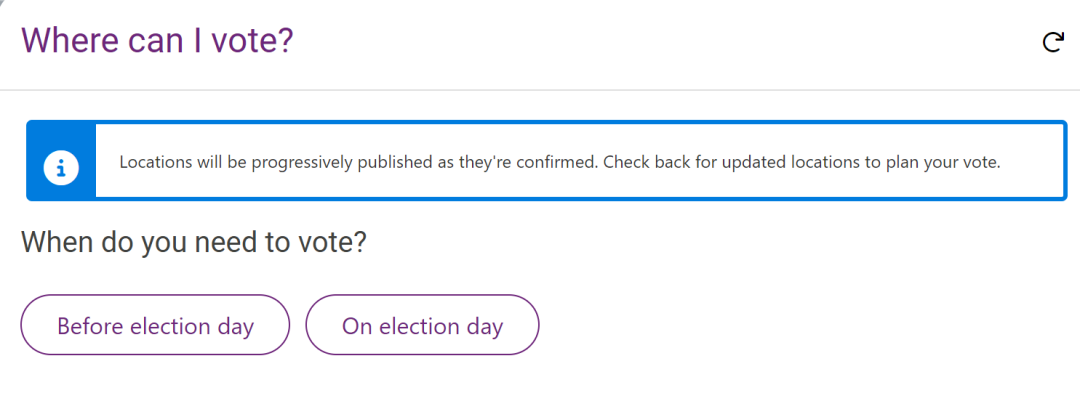The image size is (1080, 393).
Task: Click the blue information icon
Action: click(x=61, y=167)
